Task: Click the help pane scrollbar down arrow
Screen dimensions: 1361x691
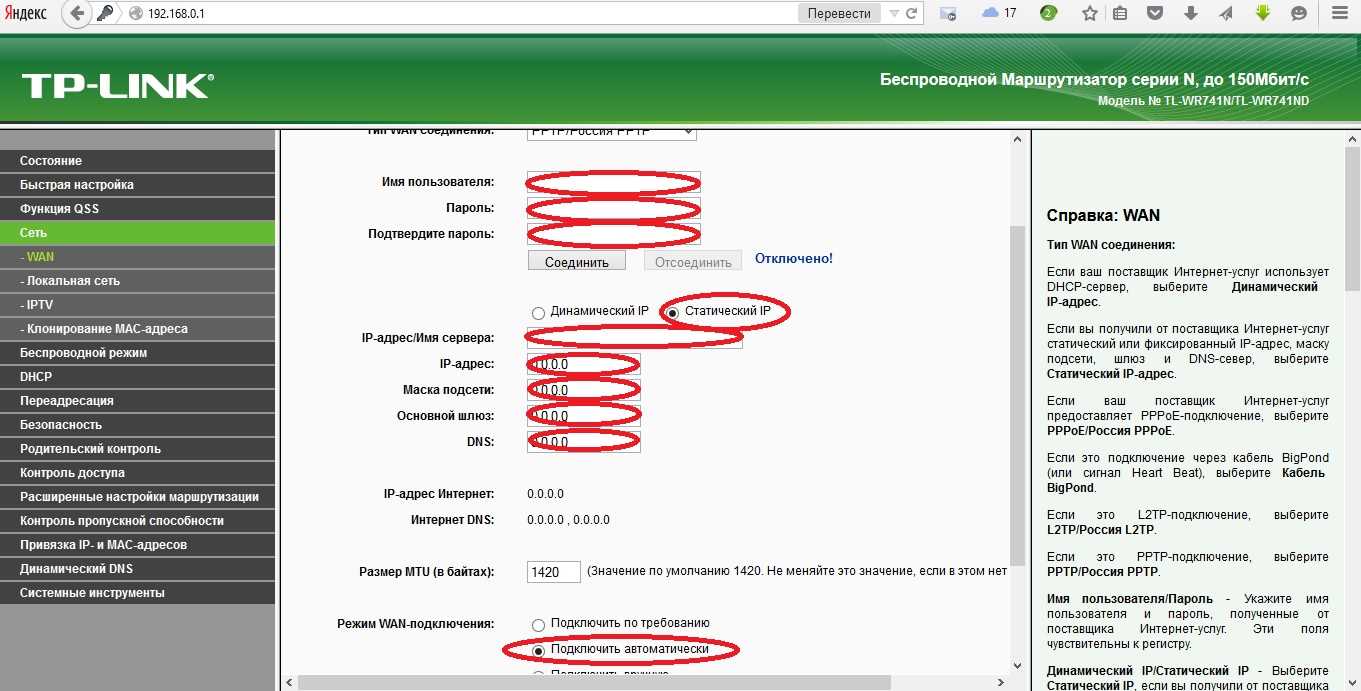Action: [x=1351, y=681]
